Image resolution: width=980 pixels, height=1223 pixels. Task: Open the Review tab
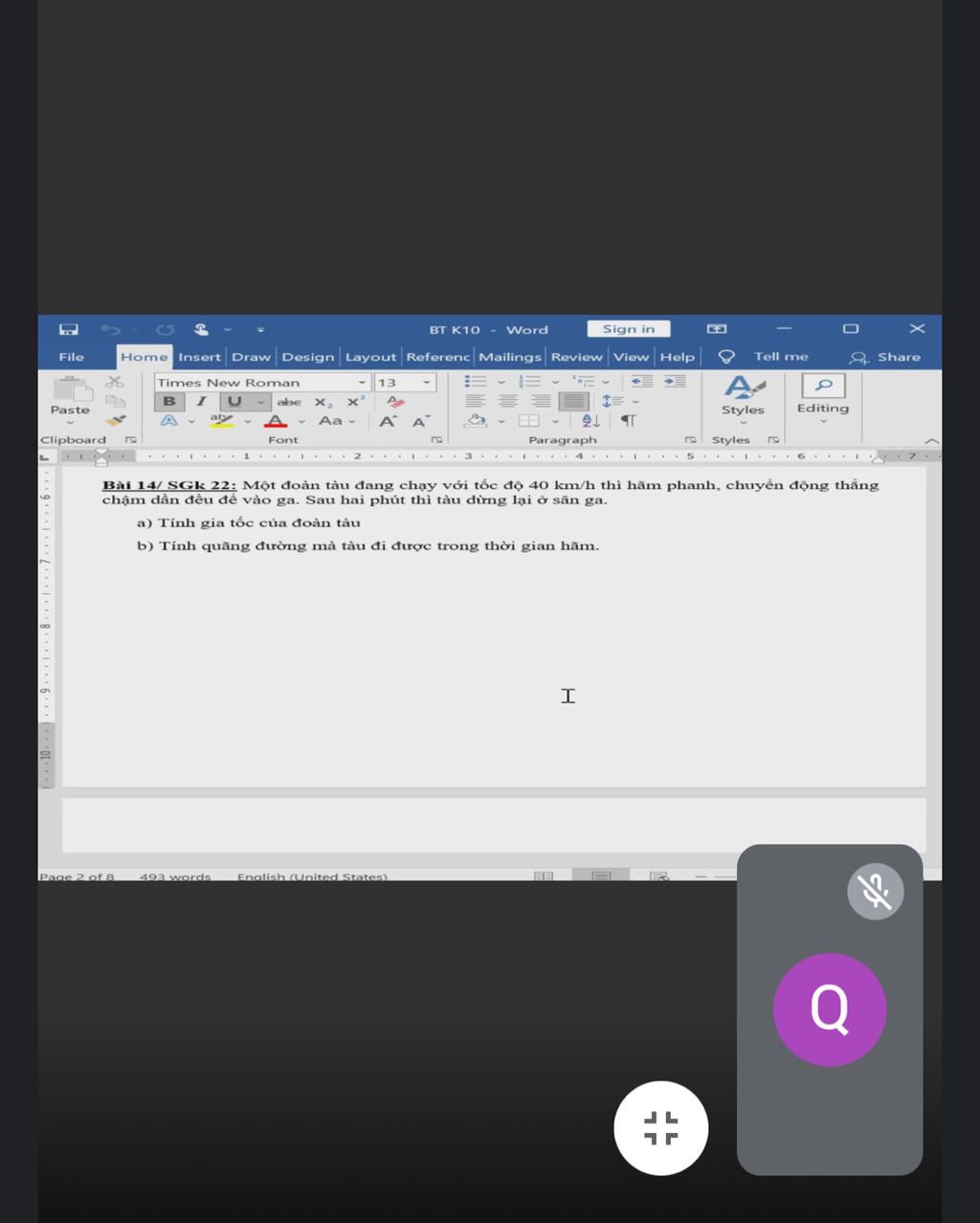576,356
